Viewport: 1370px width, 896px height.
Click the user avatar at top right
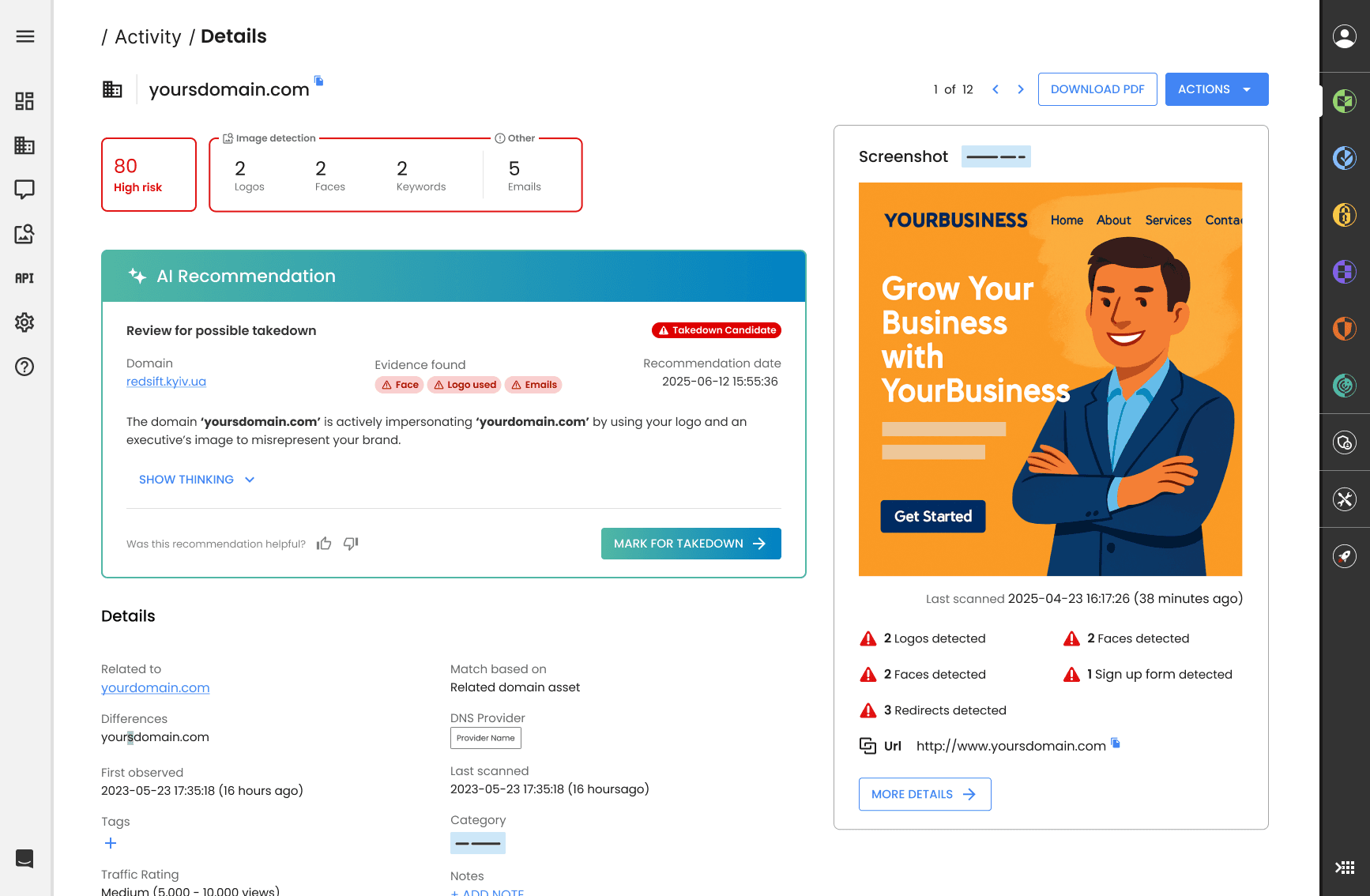click(1345, 36)
